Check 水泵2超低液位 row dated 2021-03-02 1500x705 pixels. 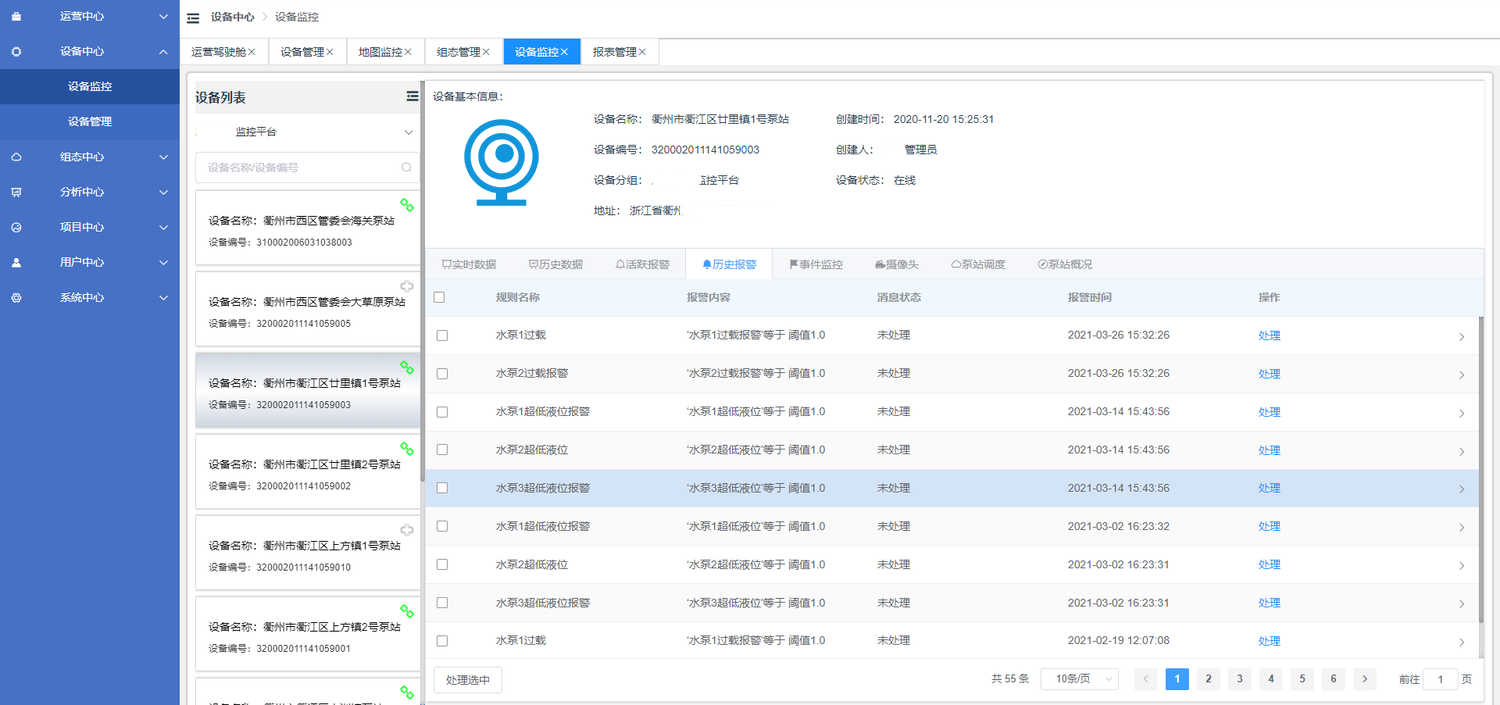[x=442, y=565]
